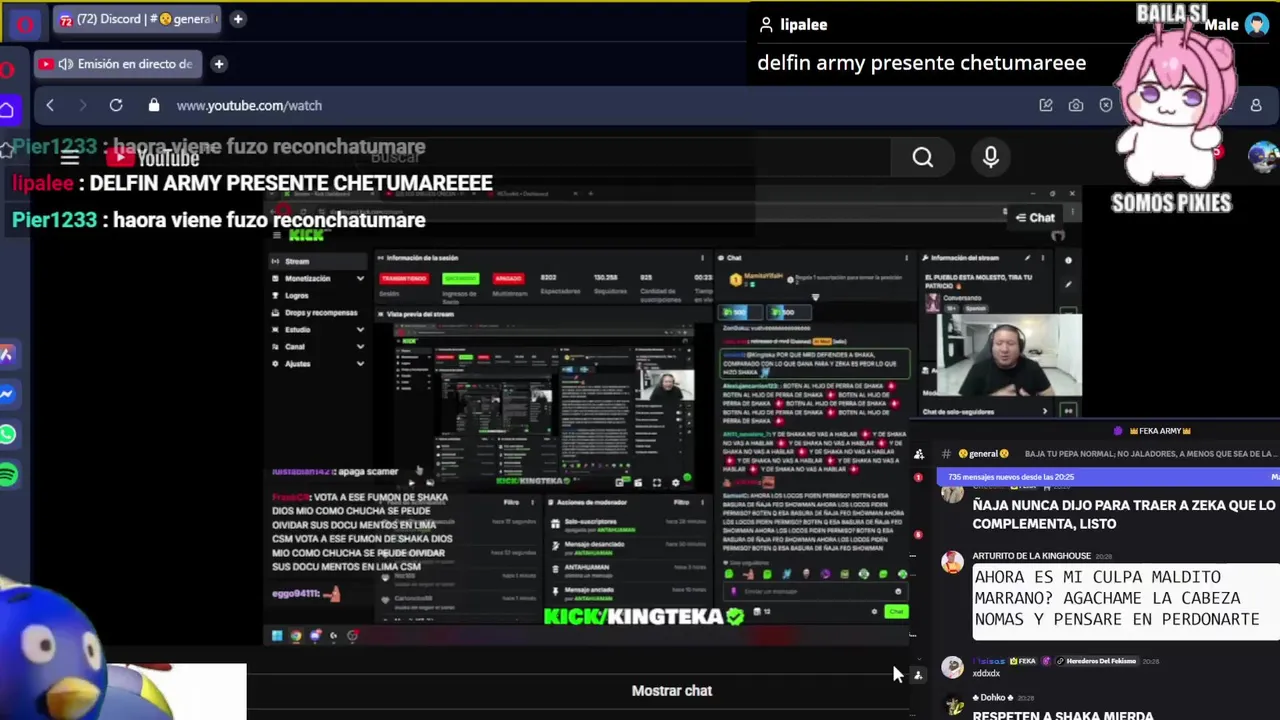This screenshot has height=720, width=1280.
Task: Run YouTube search with magnifier button
Action: click(x=922, y=157)
